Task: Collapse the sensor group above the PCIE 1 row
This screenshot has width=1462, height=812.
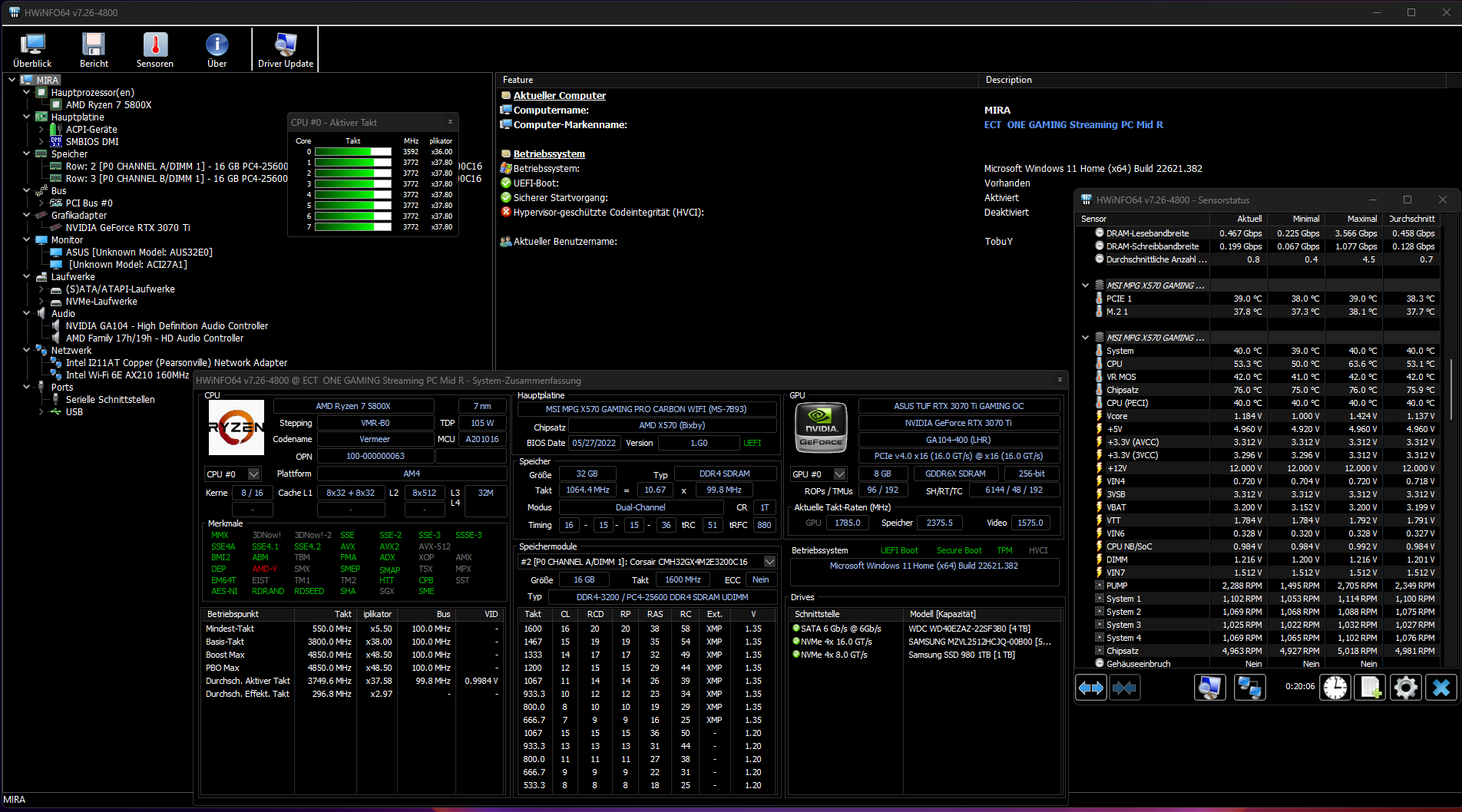Action: click(x=1085, y=286)
